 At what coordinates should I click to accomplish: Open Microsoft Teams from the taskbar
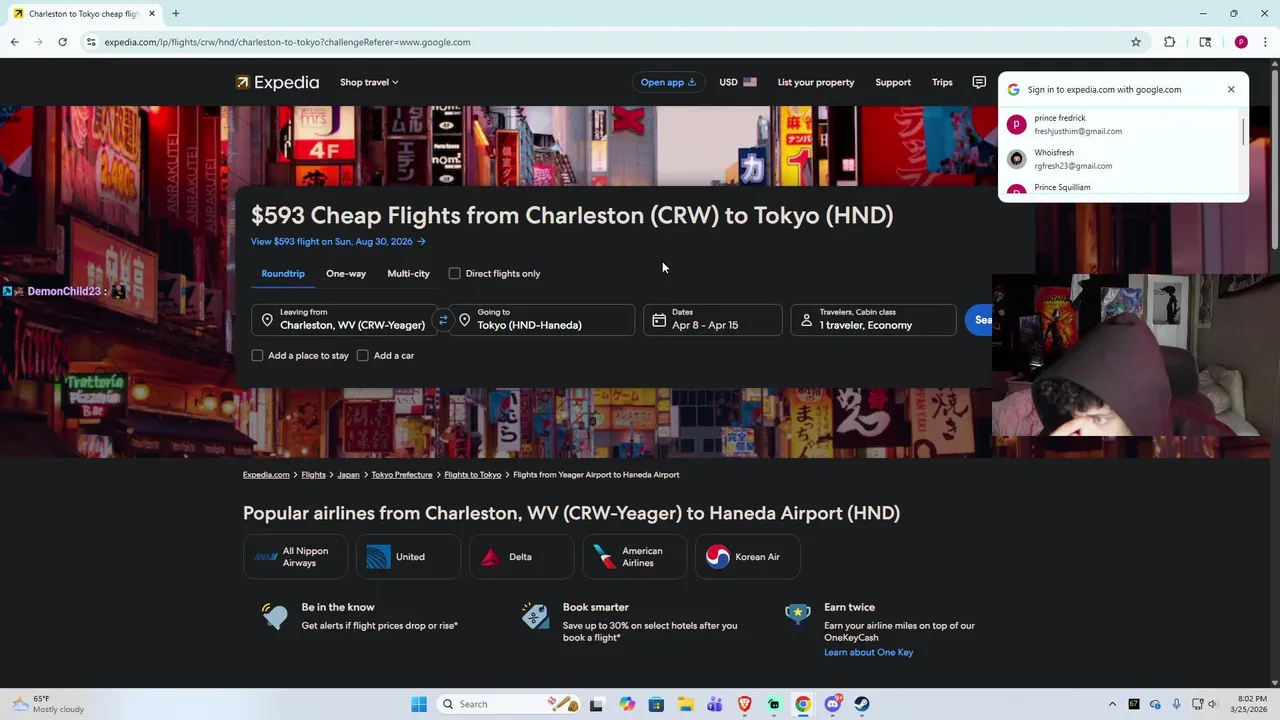tap(715, 704)
